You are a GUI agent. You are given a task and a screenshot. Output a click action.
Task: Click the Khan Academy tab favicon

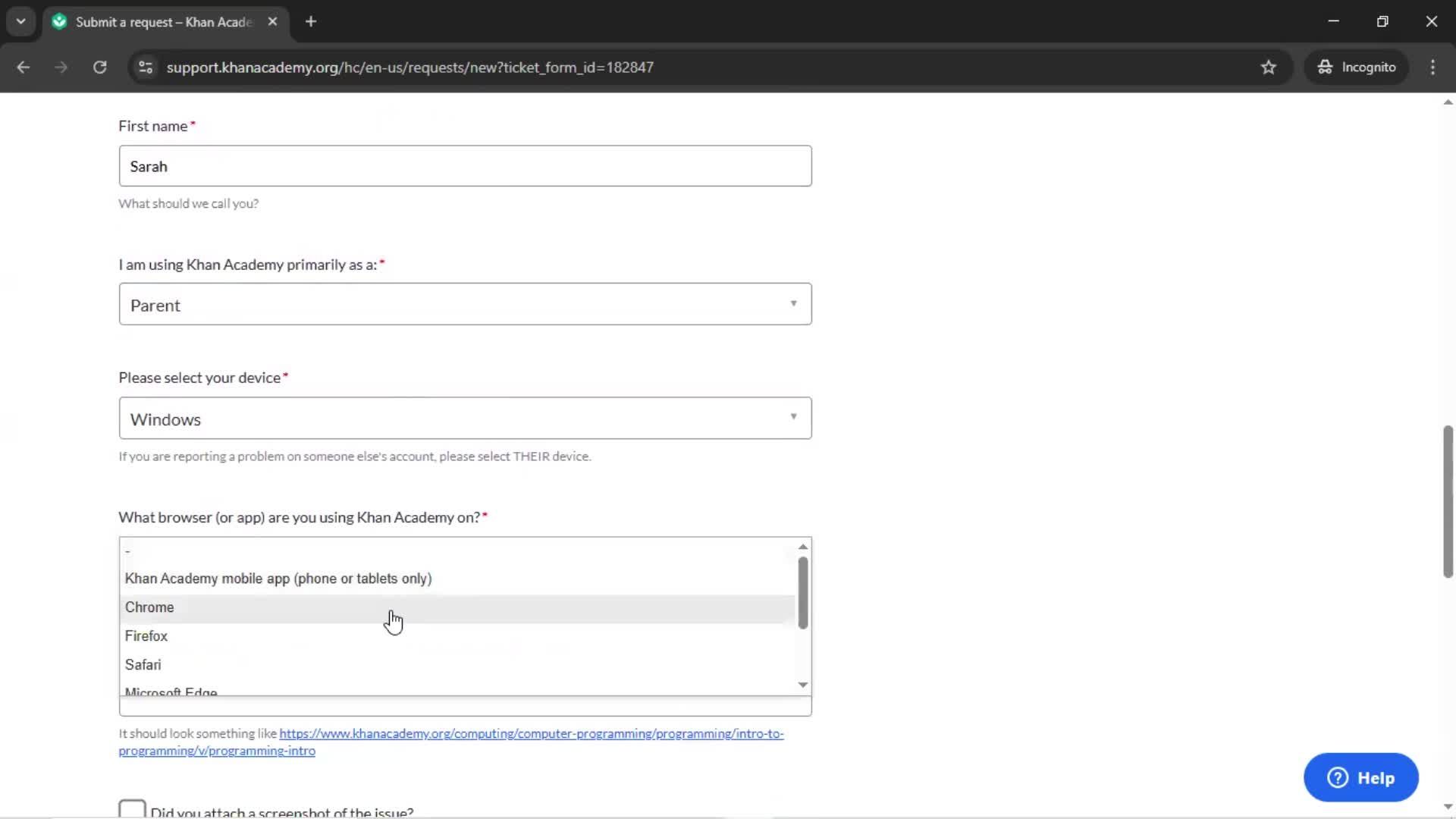59,21
